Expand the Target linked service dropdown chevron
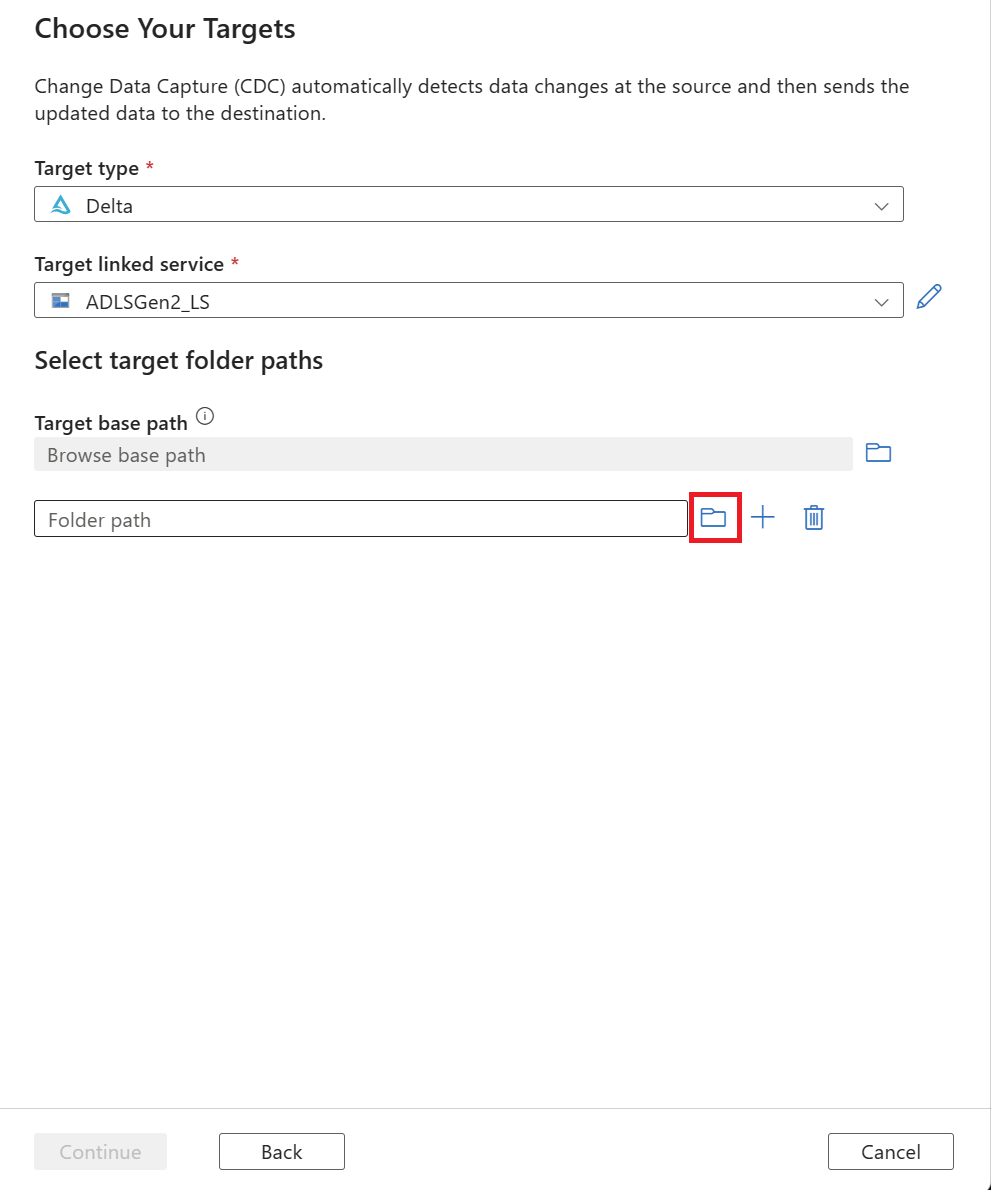 pyautogui.click(x=881, y=301)
